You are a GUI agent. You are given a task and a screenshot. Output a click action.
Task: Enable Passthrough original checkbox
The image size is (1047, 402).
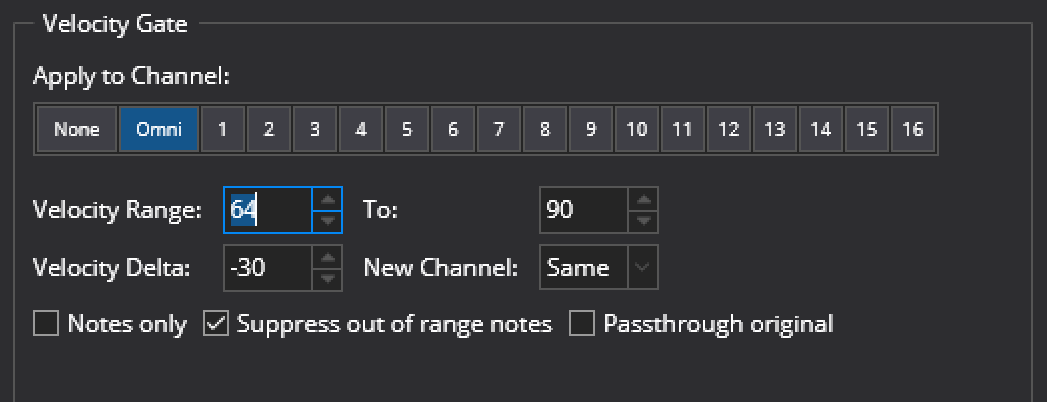tap(582, 324)
